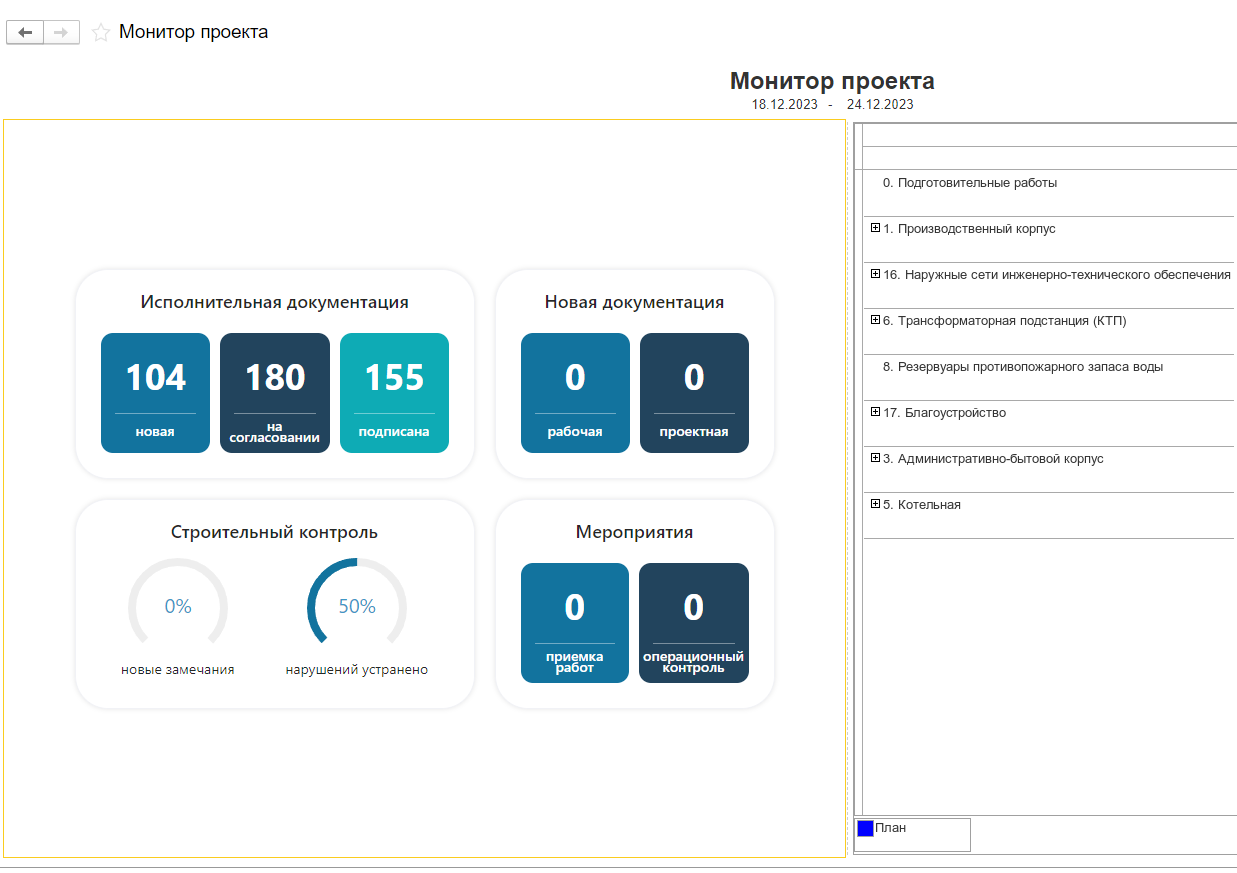Click the 50% нарушений устранено gauge
Image resolution: width=1237 pixels, height=873 pixels.
[x=357, y=607]
